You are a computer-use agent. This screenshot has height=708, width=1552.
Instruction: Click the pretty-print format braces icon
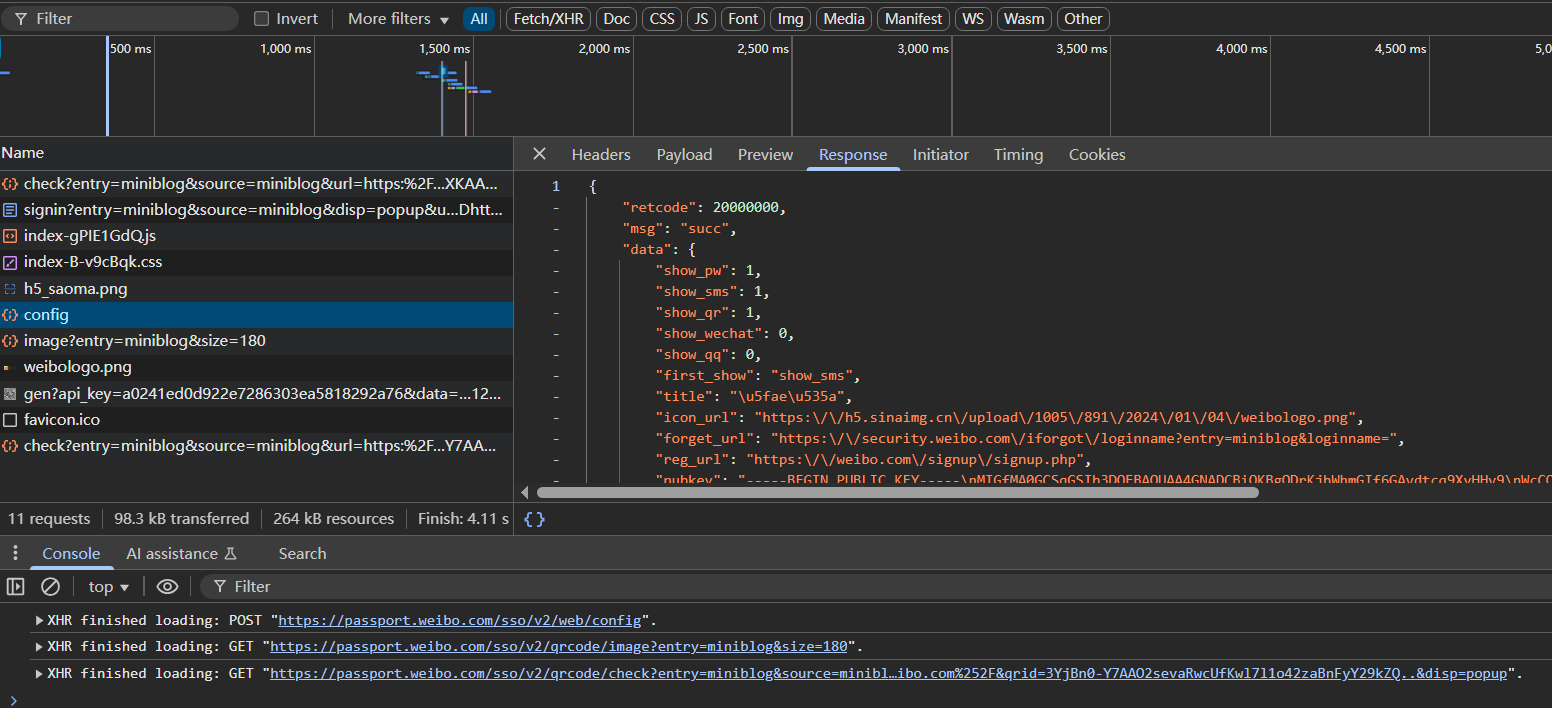coord(535,519)
